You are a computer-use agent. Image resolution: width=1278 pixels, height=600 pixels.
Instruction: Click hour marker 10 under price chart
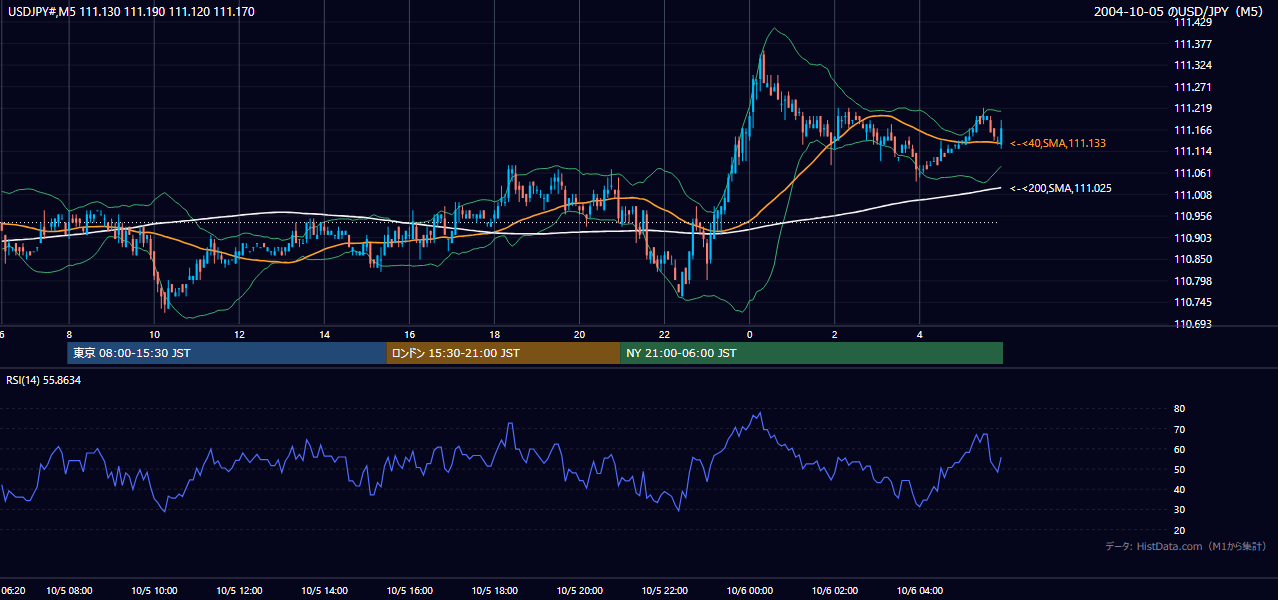154,334
